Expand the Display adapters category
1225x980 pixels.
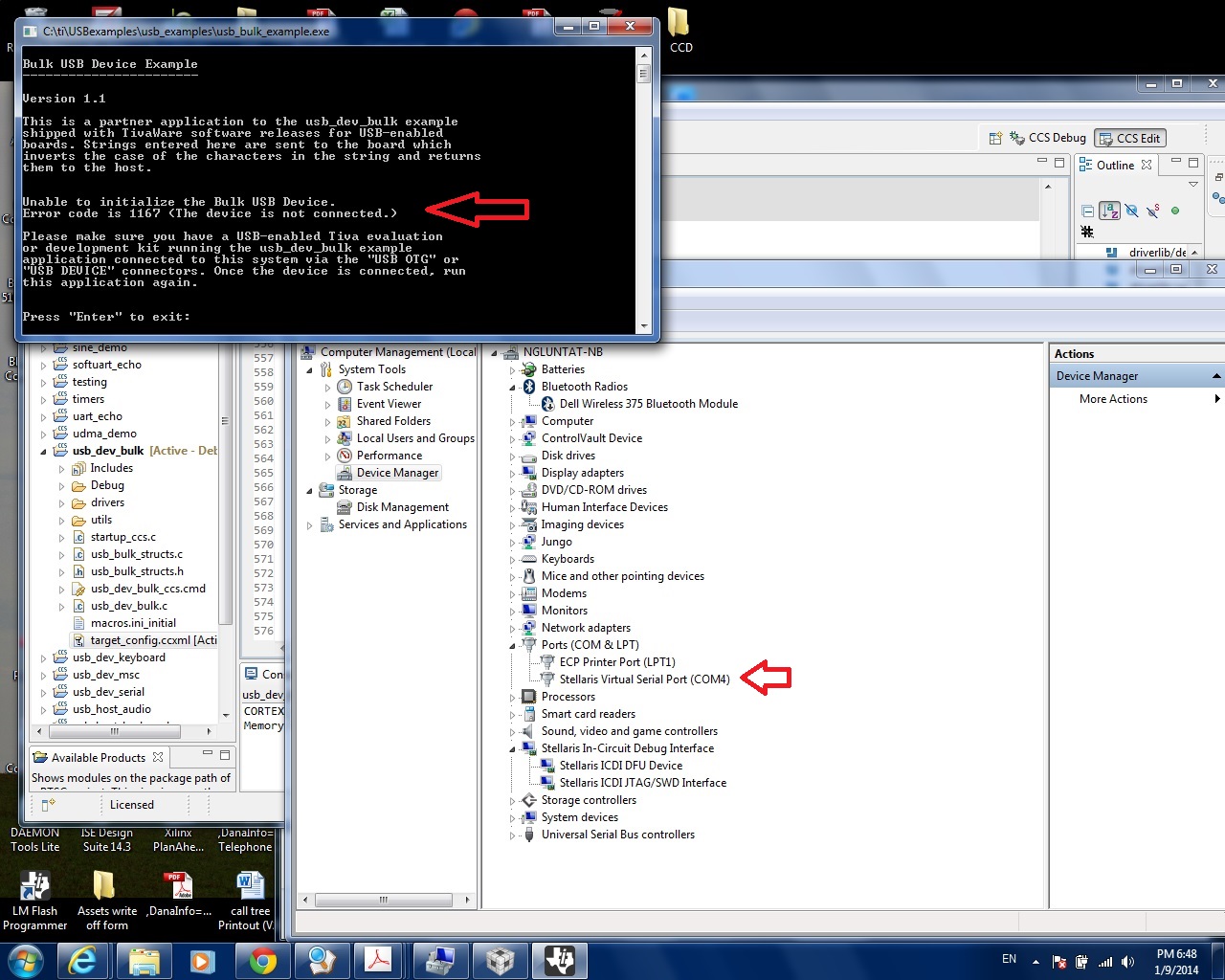click(x=513, y=474)
